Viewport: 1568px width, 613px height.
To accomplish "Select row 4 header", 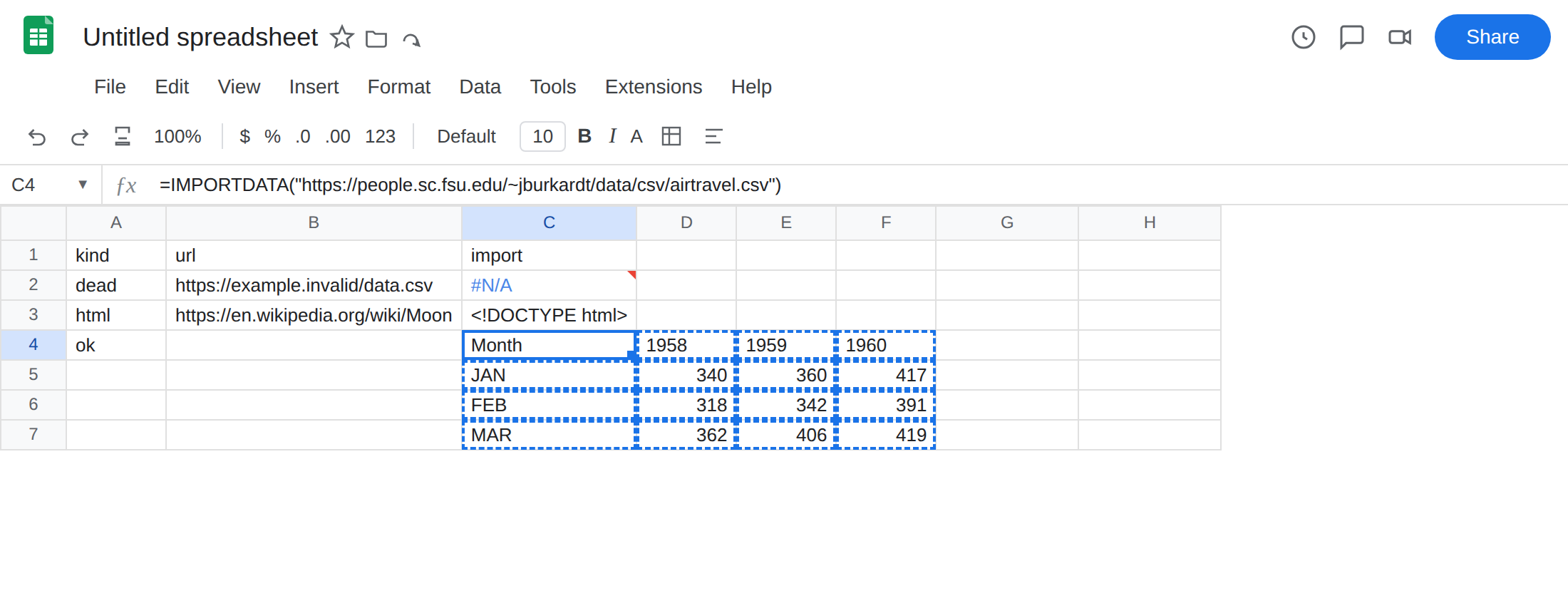I will click(x=33, y=345).
